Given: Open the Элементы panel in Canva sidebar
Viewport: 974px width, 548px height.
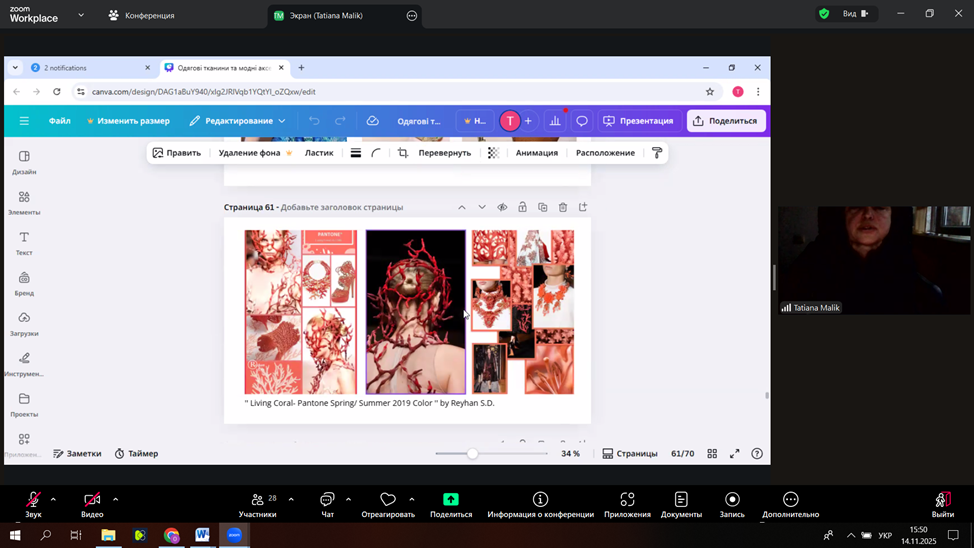Looking at the screenshot, I should [x=24, y=202].
